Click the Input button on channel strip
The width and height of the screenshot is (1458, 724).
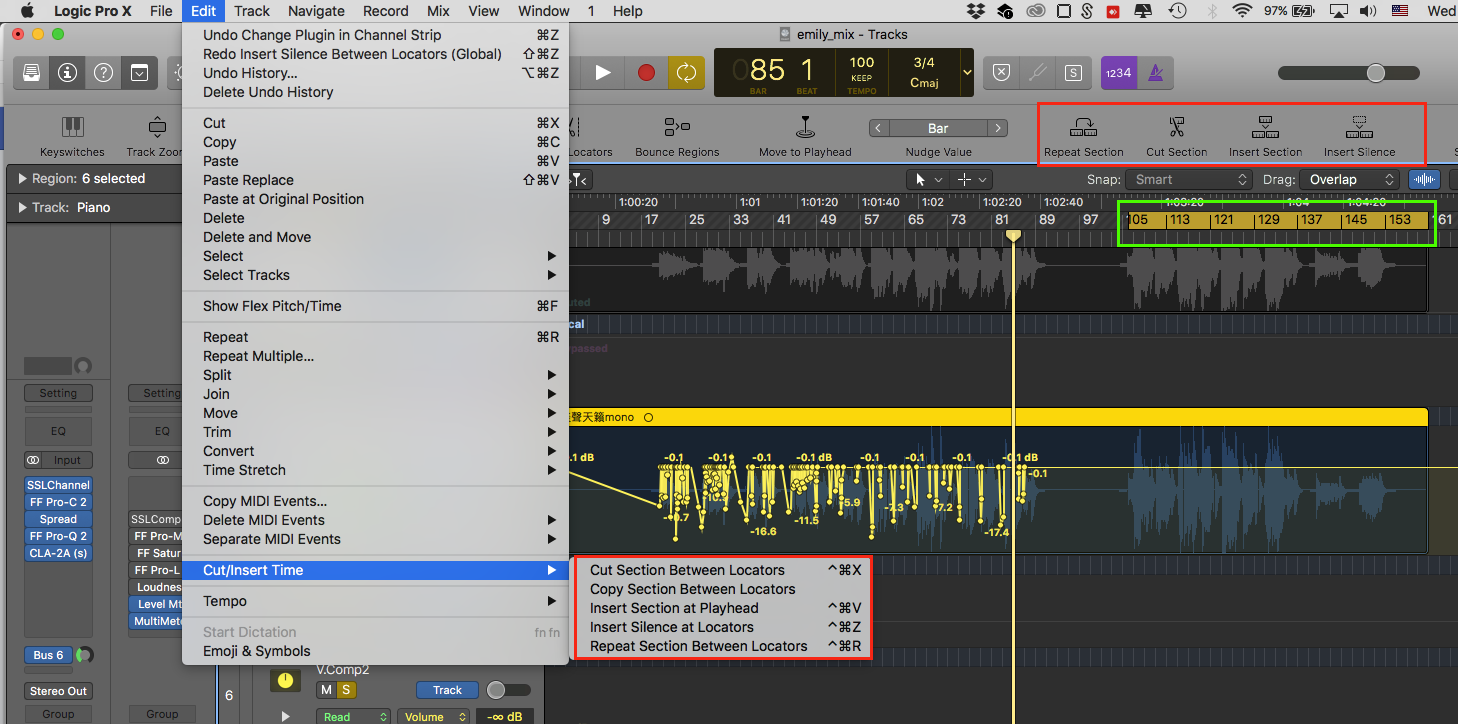coord(68,460)
